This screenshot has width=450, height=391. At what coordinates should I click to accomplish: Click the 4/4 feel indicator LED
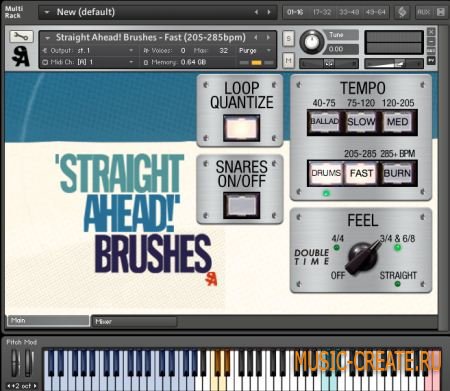337,248
